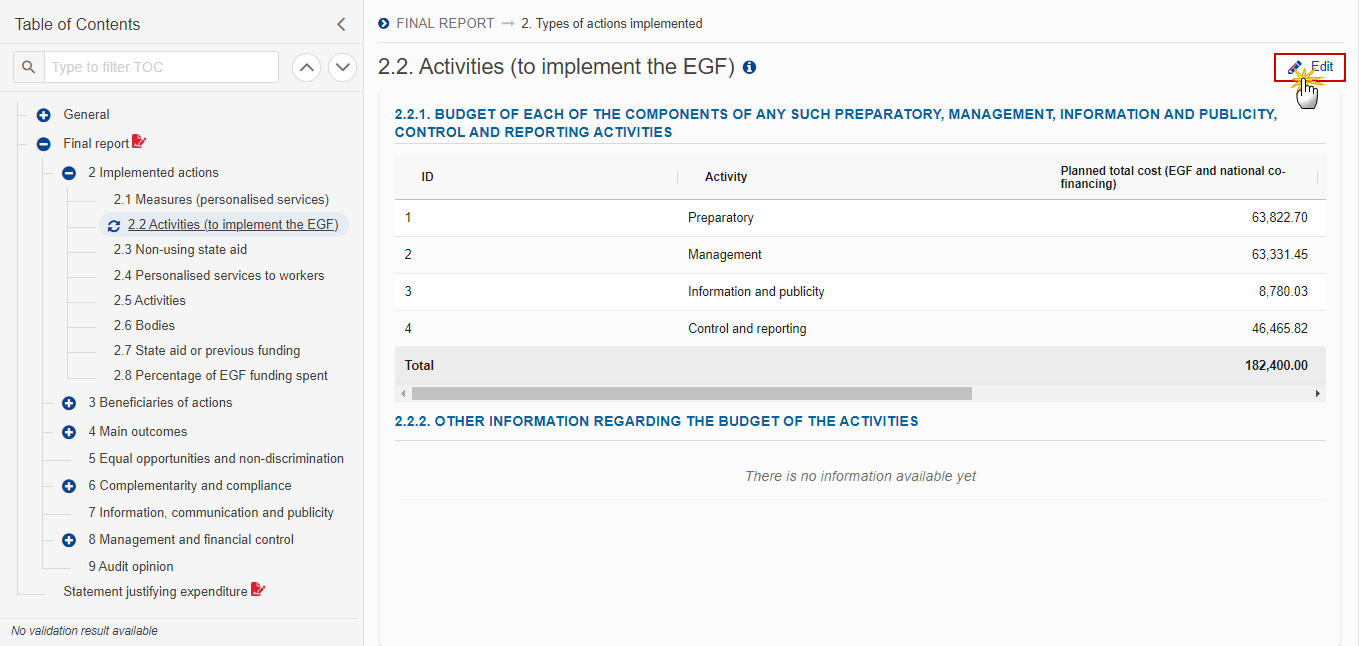Go to next TOC match down arrow
1359x646 pixels.
[343, 67]
